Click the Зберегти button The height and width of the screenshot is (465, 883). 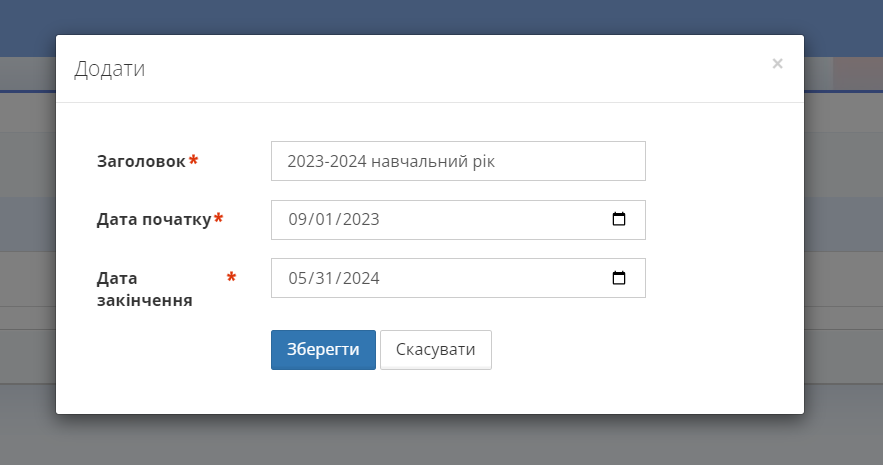pos(323,350)
